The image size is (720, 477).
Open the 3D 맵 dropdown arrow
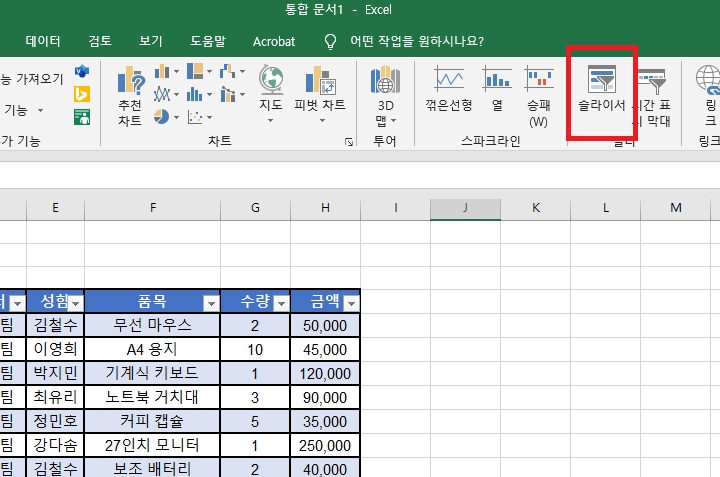[394, 121]
